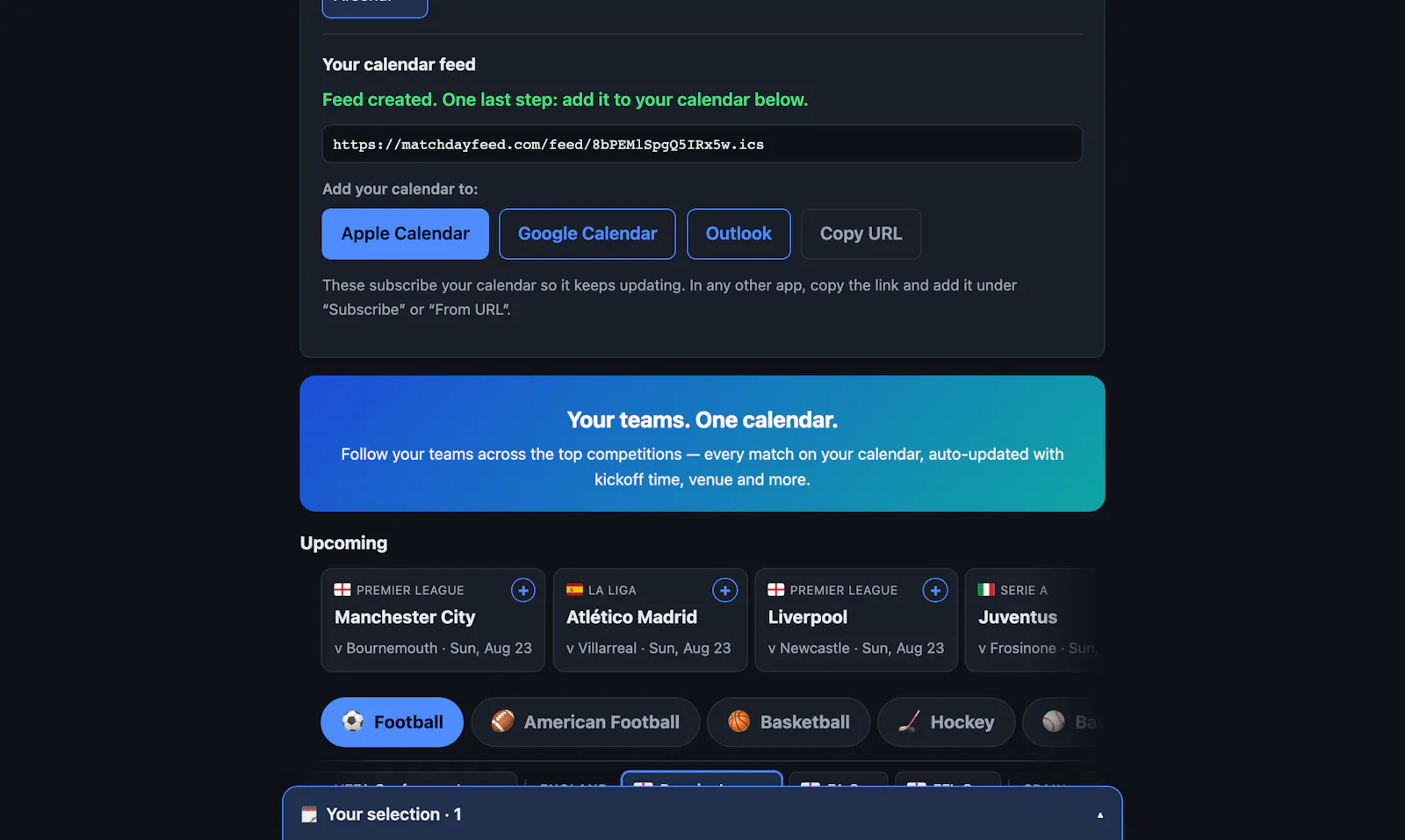
Task: Click the calendar icon beside Your selection
Action: coord(309,815)
